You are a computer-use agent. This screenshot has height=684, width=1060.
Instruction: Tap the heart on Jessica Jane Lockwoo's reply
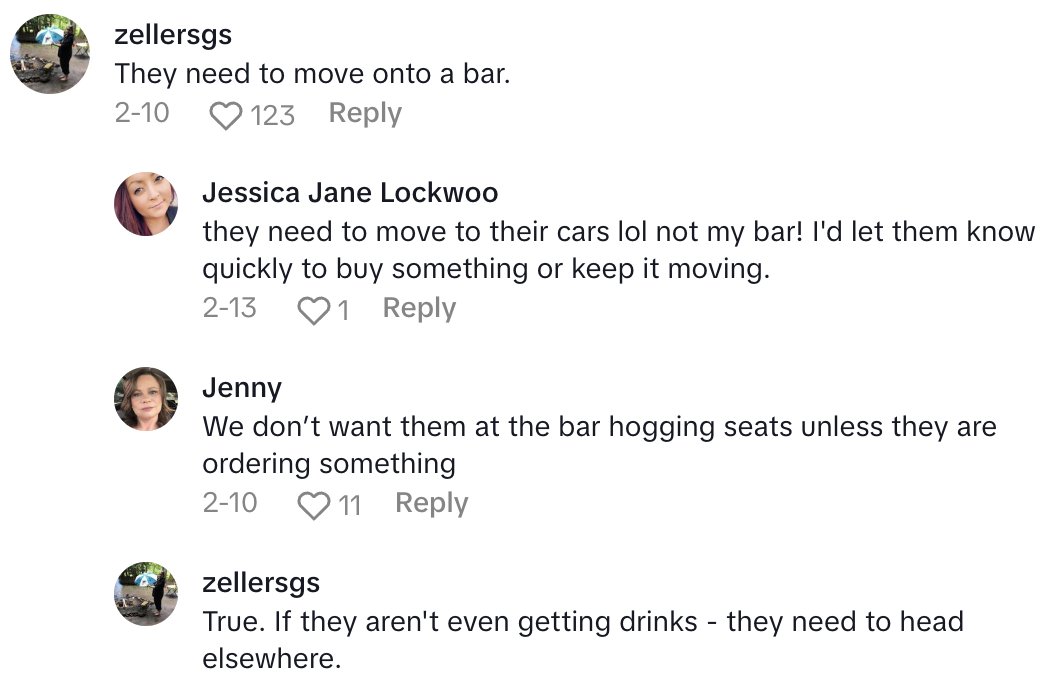coord(314,310)
